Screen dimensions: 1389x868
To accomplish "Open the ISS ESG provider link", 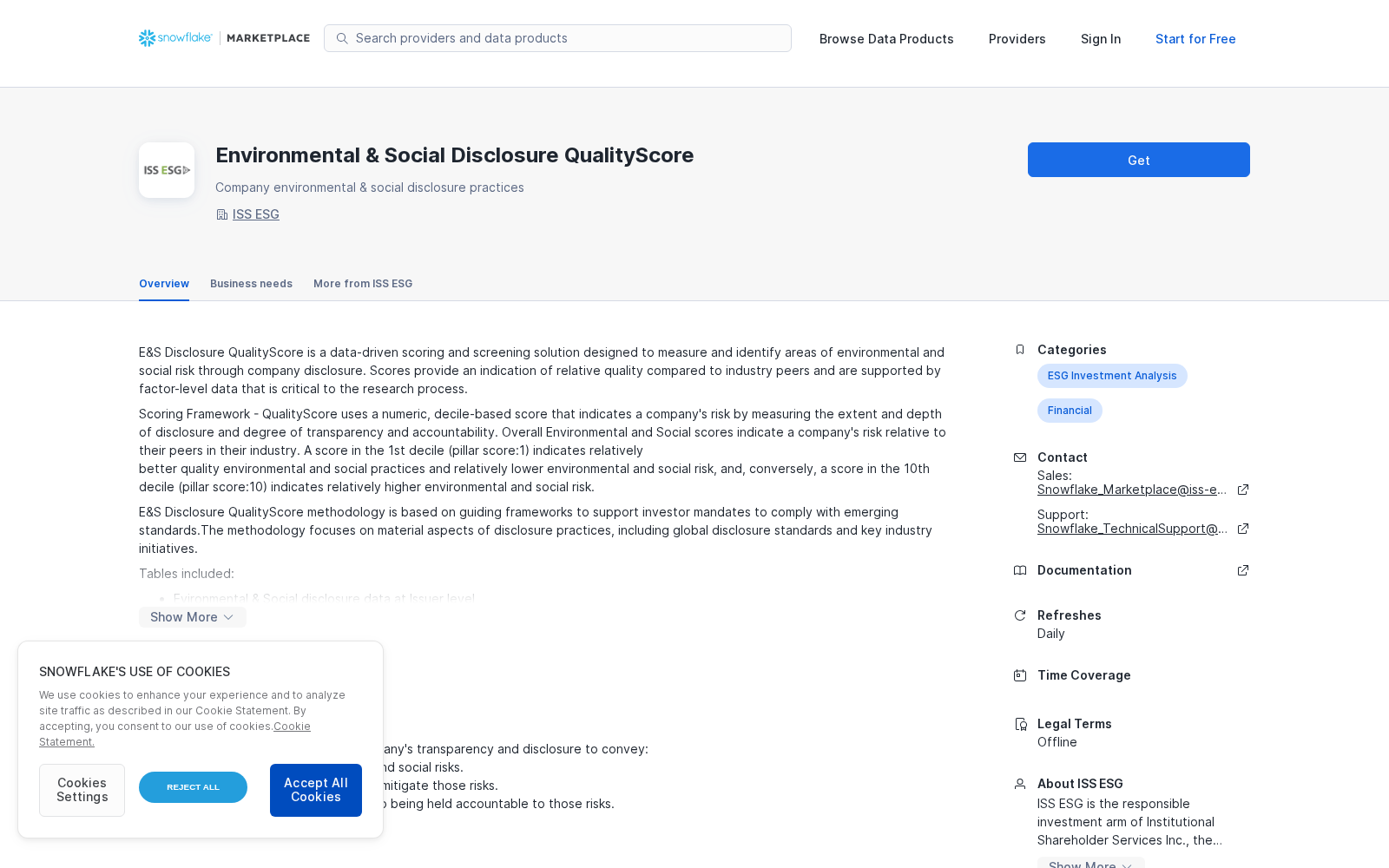I will (256, 214).
